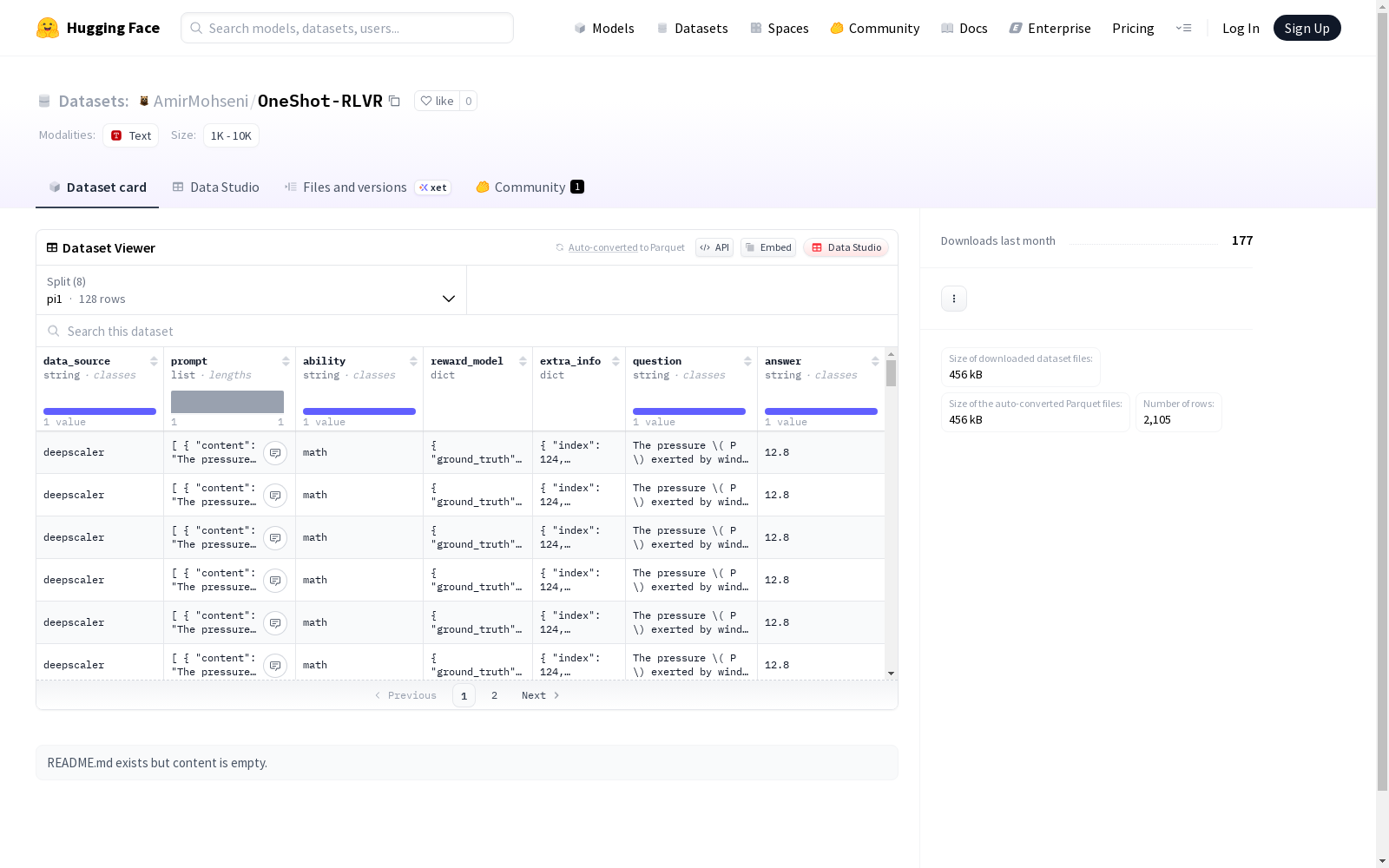This screenshot has width=1389, height=868.
Task: Open Datasets in the top navigation
Action: 692,28
